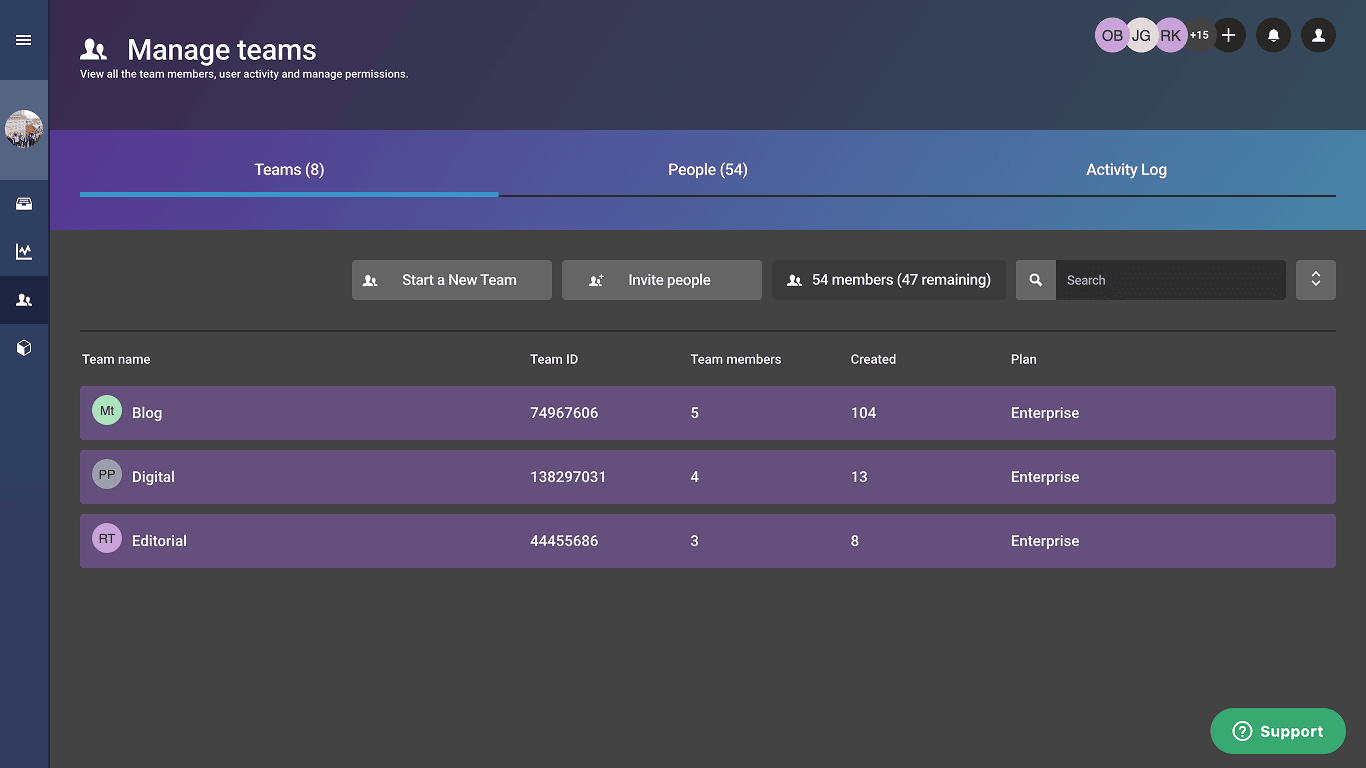Open the Support help button
1366x768 pixels.
click(1278, 731)
